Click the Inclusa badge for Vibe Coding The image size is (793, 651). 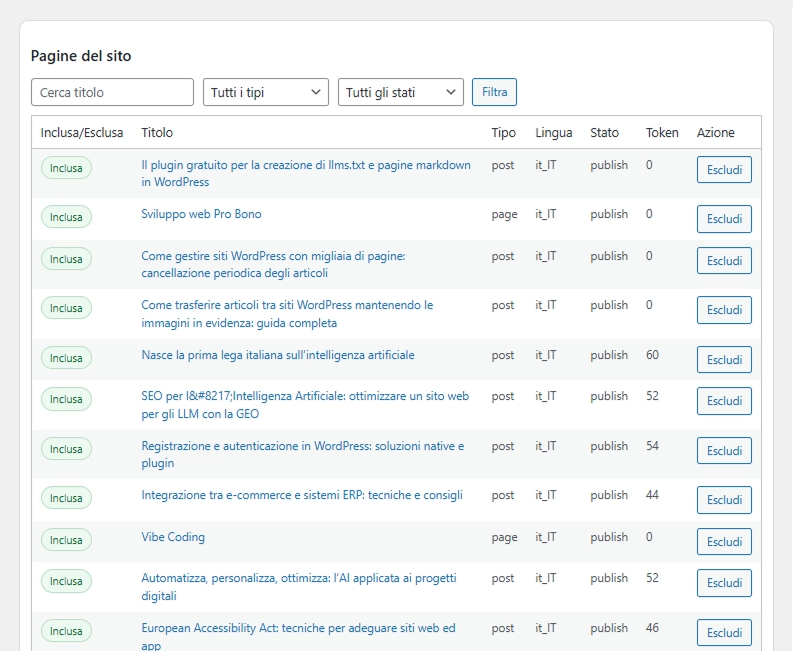point(66,540)
